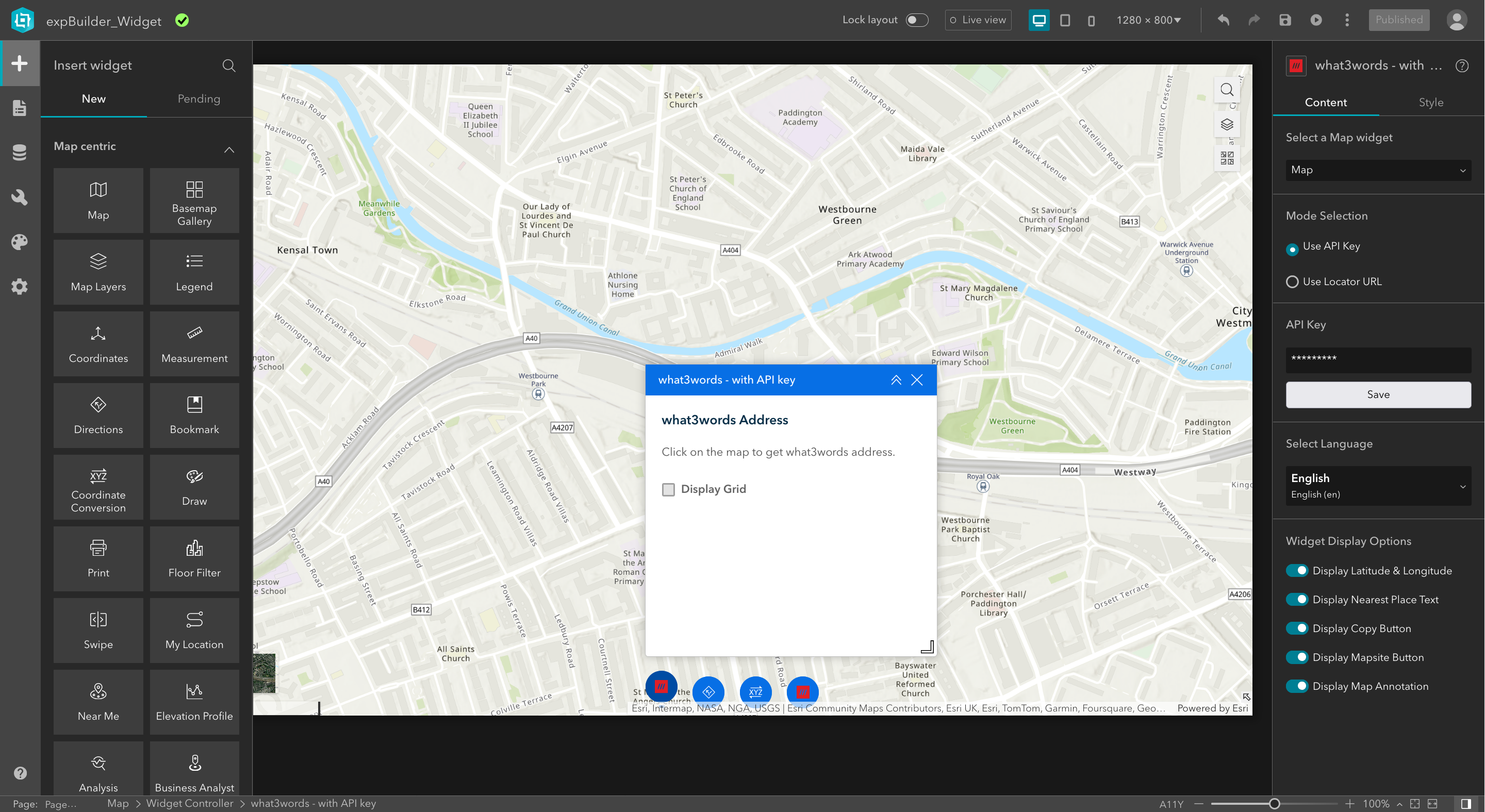The height and width of the screenshot is (812, 1485).
Task: Toggle the Lock layout switch
Action: [x=917, y=20]
